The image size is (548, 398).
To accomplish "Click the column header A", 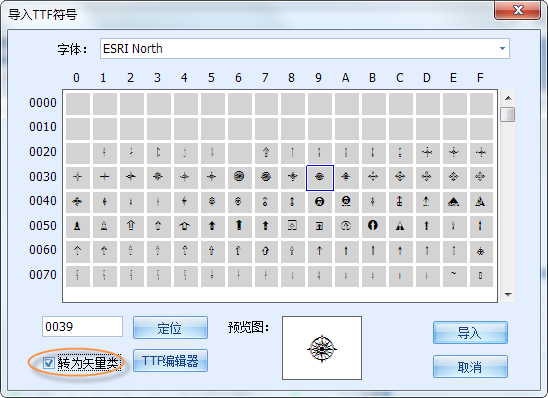I will coord(346,78).
